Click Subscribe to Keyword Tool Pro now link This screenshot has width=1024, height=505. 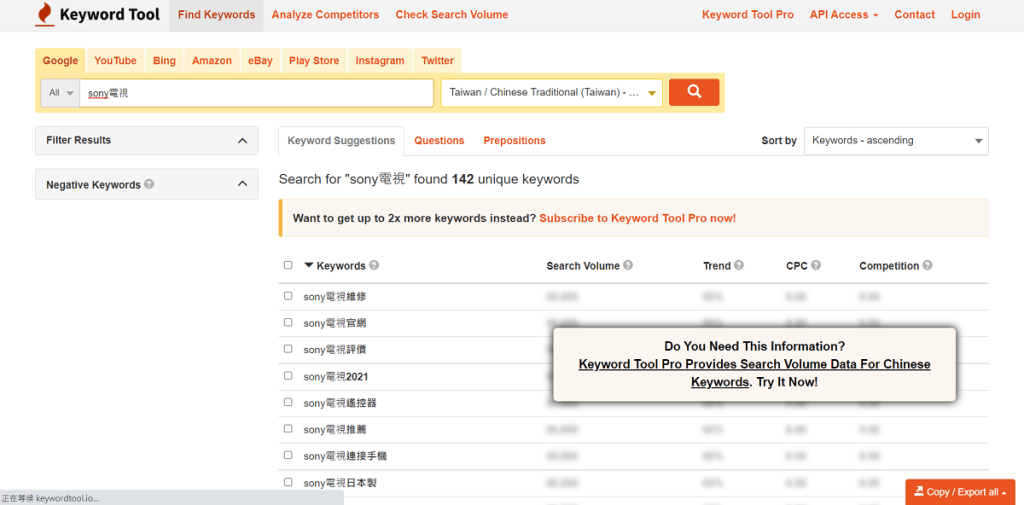coord(637,218)
